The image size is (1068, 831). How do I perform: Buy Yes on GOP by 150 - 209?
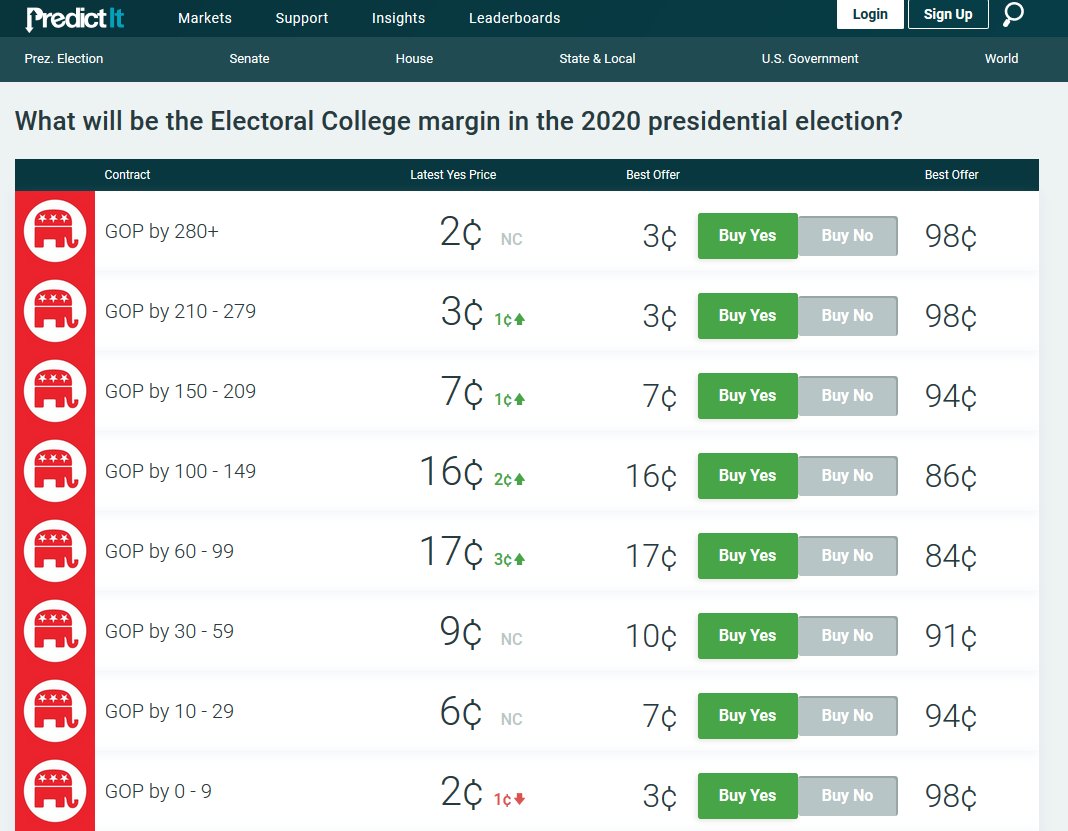(x=747, y=396)
